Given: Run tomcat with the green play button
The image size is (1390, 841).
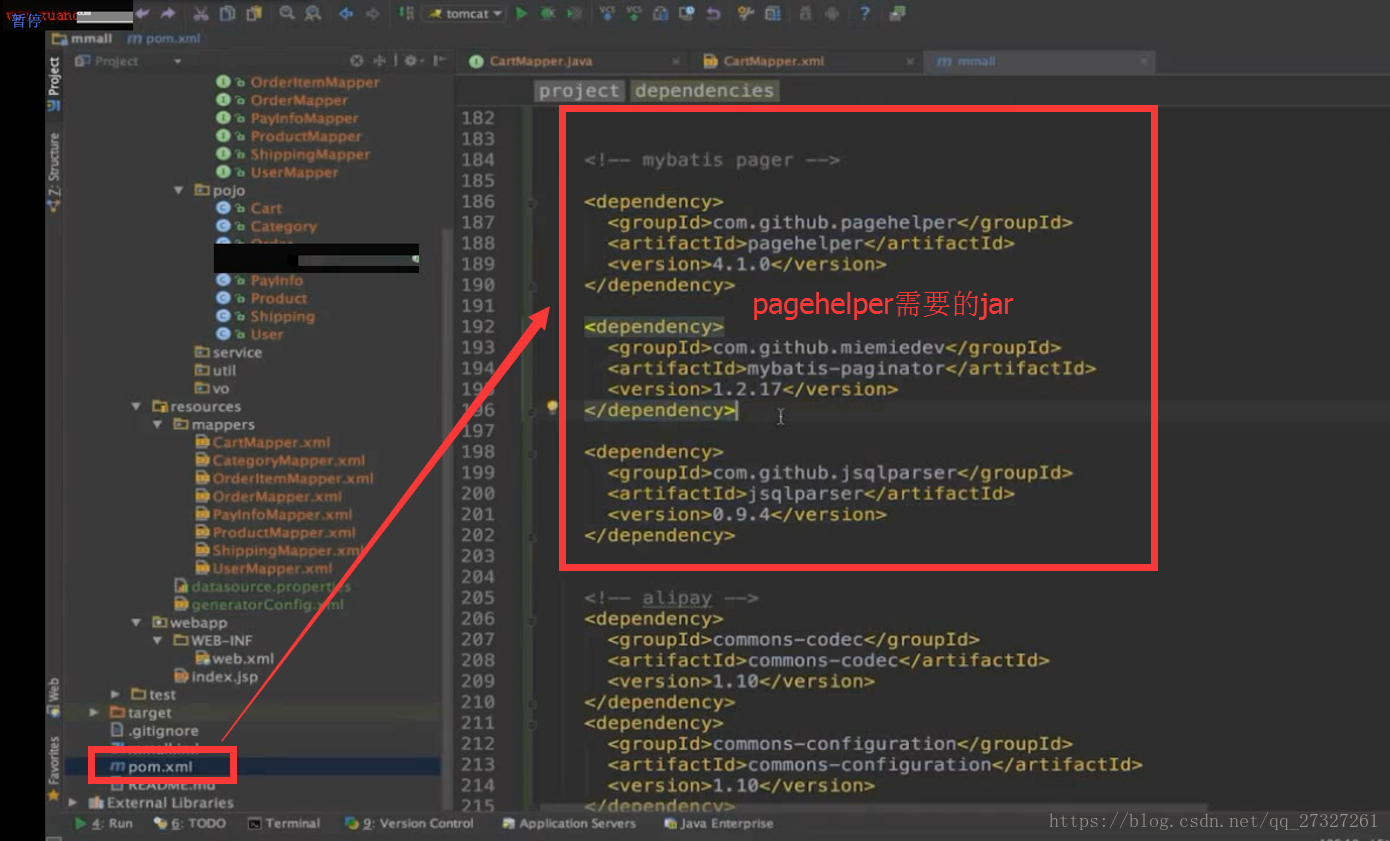Looking at the screenshot, I should (521, 13).
